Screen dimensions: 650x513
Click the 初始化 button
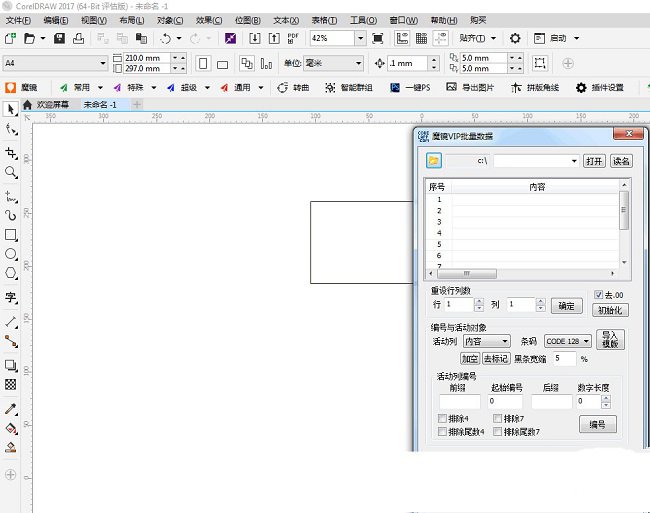pos(610,310)
